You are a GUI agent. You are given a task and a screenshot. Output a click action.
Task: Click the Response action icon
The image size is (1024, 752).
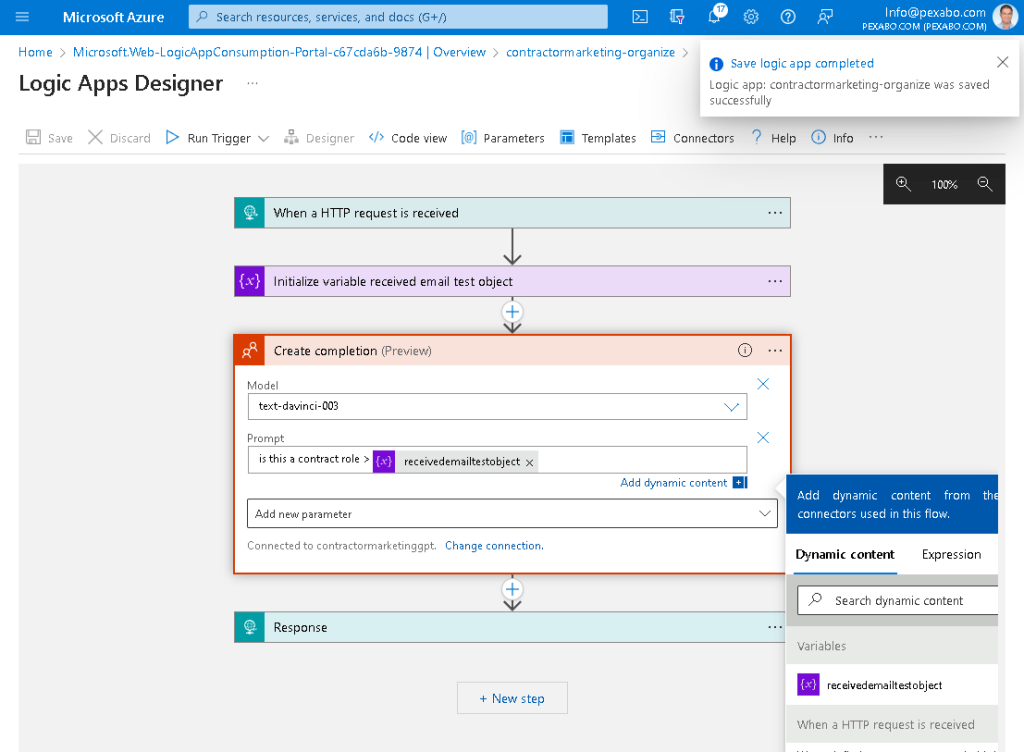tap(249, 627)
